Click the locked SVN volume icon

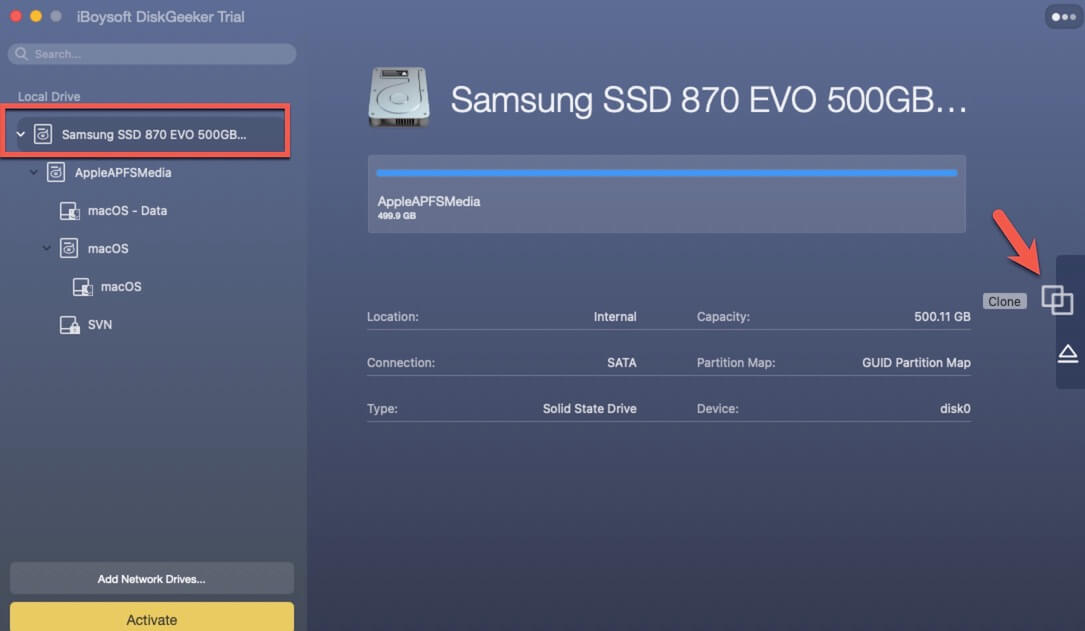pos(69,325)
